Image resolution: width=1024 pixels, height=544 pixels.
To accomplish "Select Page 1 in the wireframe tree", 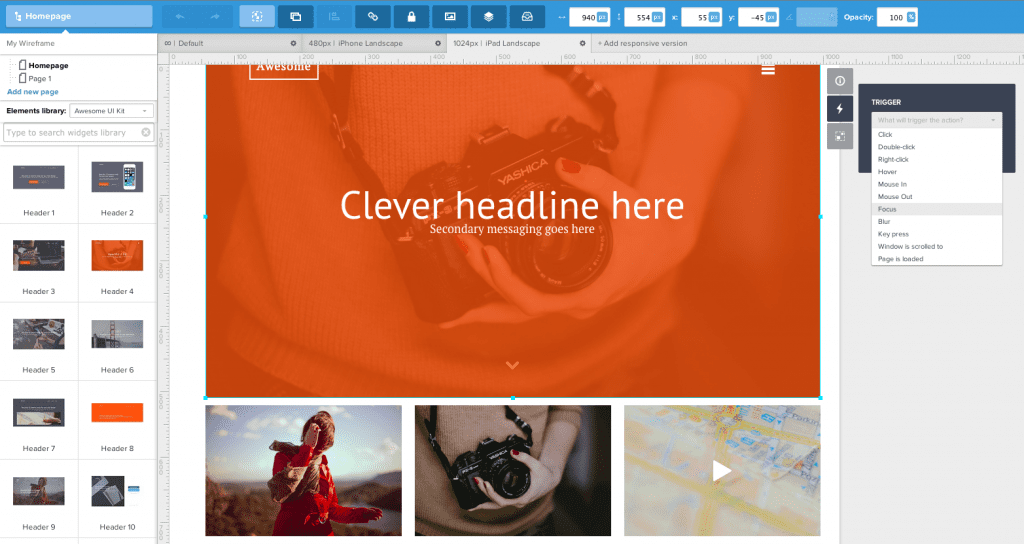I will 40,78.
